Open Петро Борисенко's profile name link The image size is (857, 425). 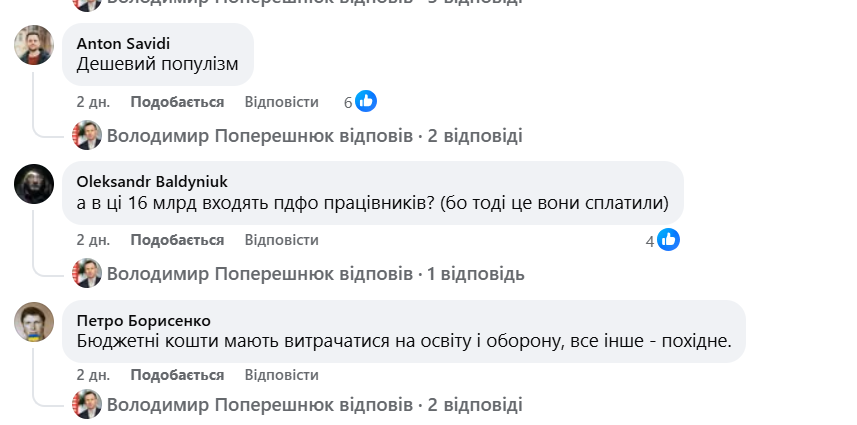click(x=143, y=320)
